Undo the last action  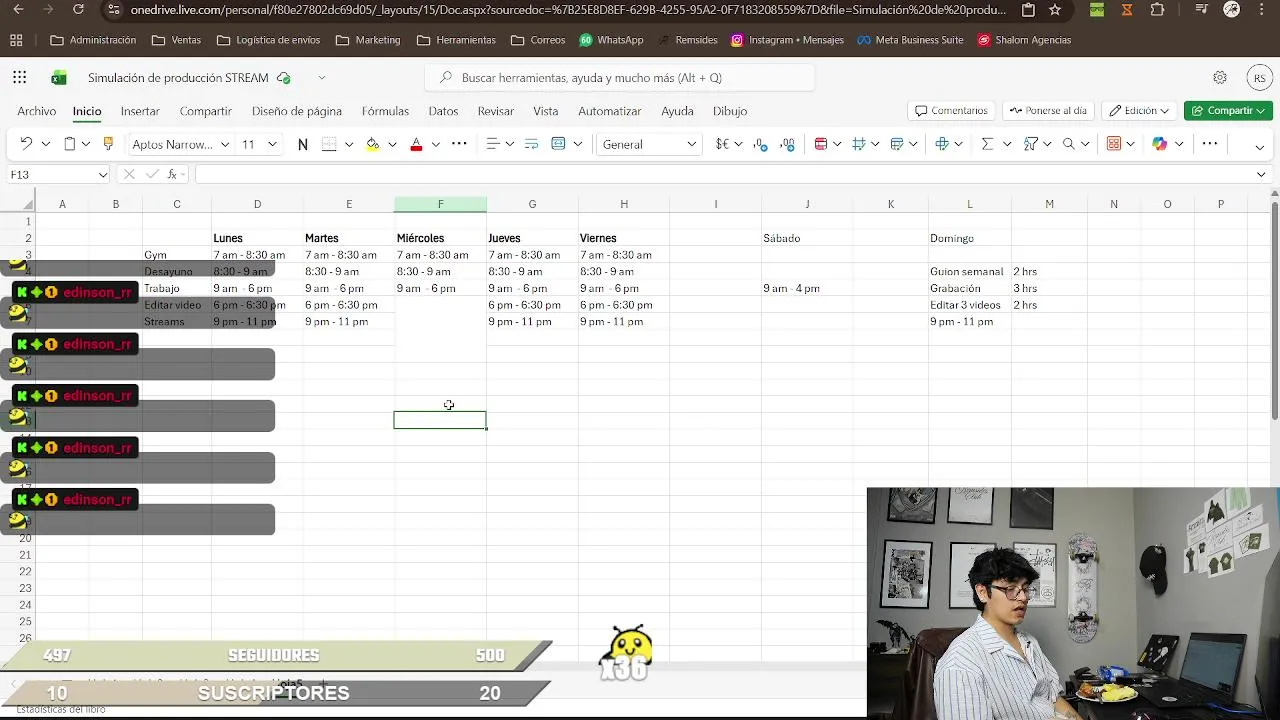26,144
